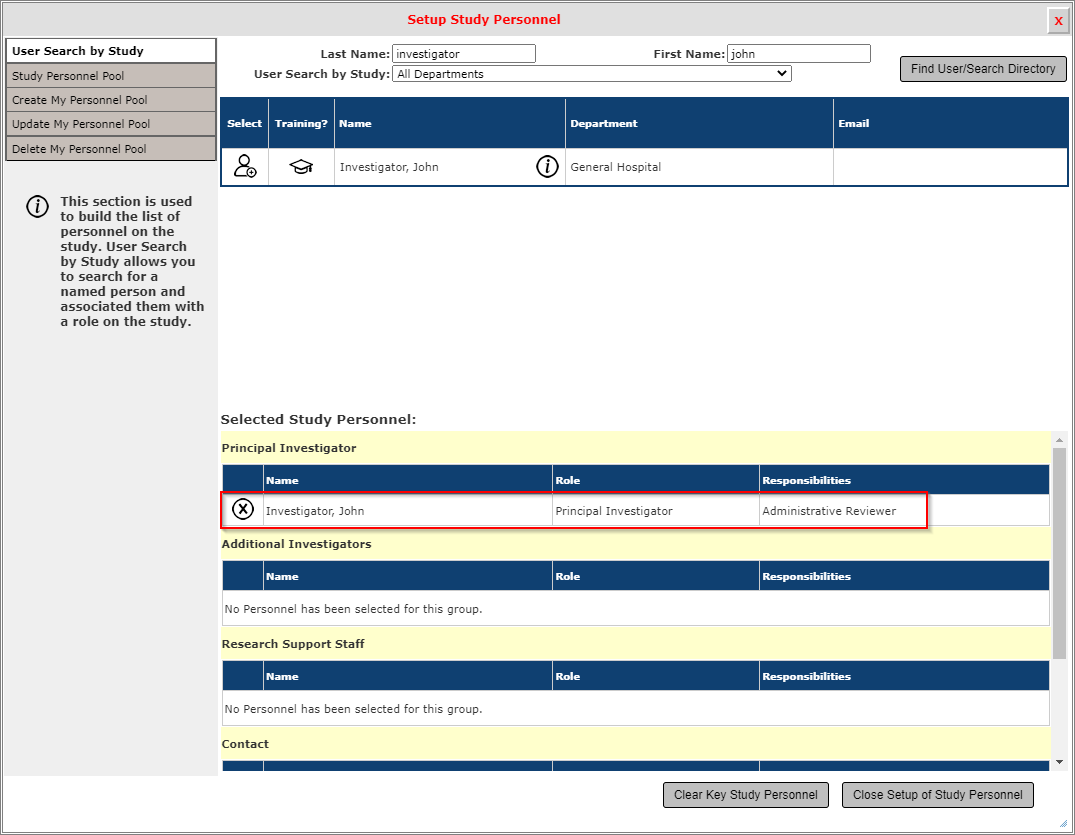Click Additional Investigators section heading
The image size is (1075, 835).
(x=296, y=544)
